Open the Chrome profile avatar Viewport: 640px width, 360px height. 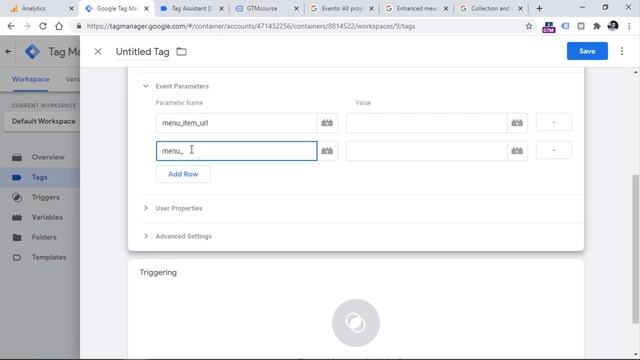coord(613,26)
